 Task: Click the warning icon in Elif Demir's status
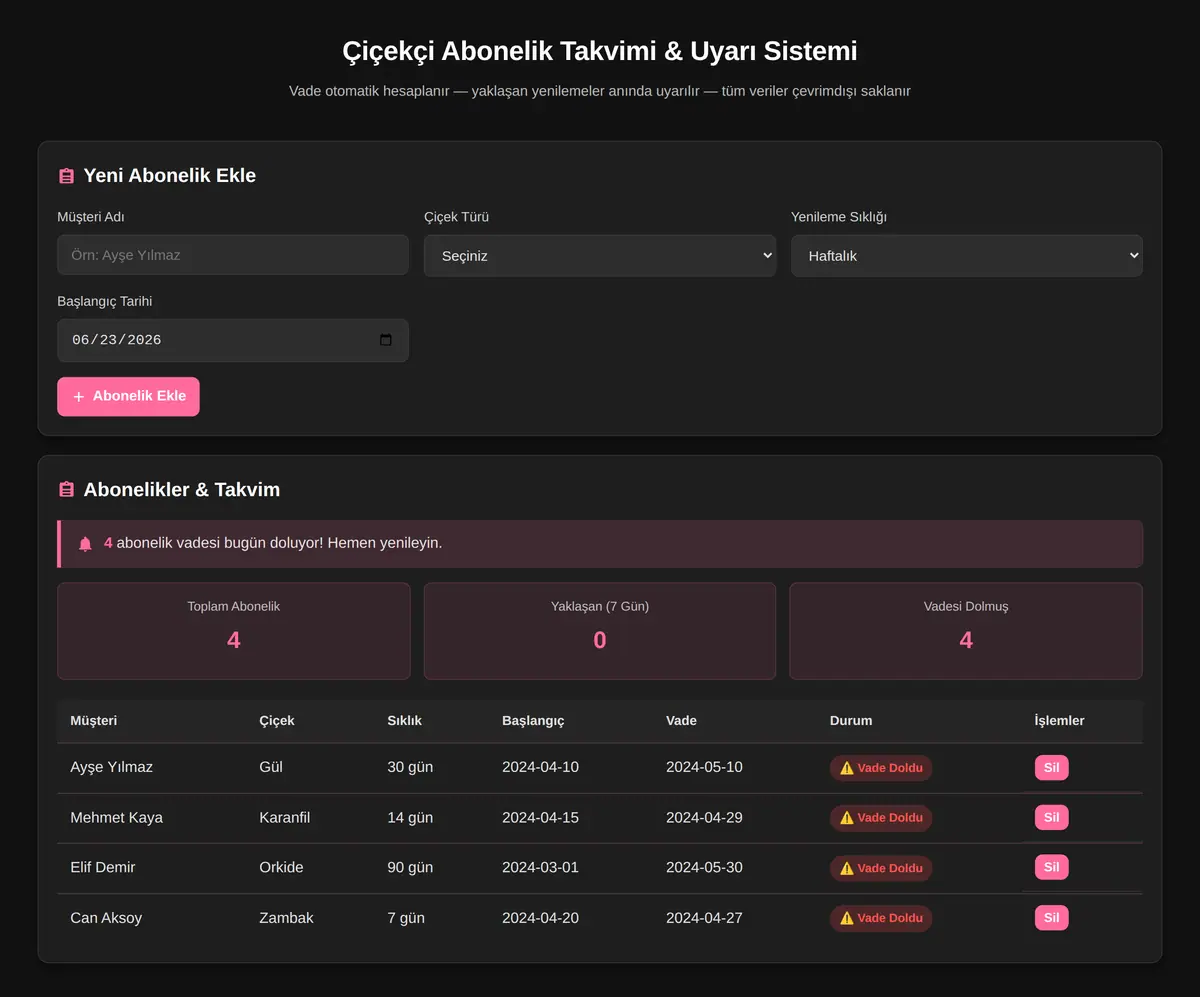click(847, 868)
